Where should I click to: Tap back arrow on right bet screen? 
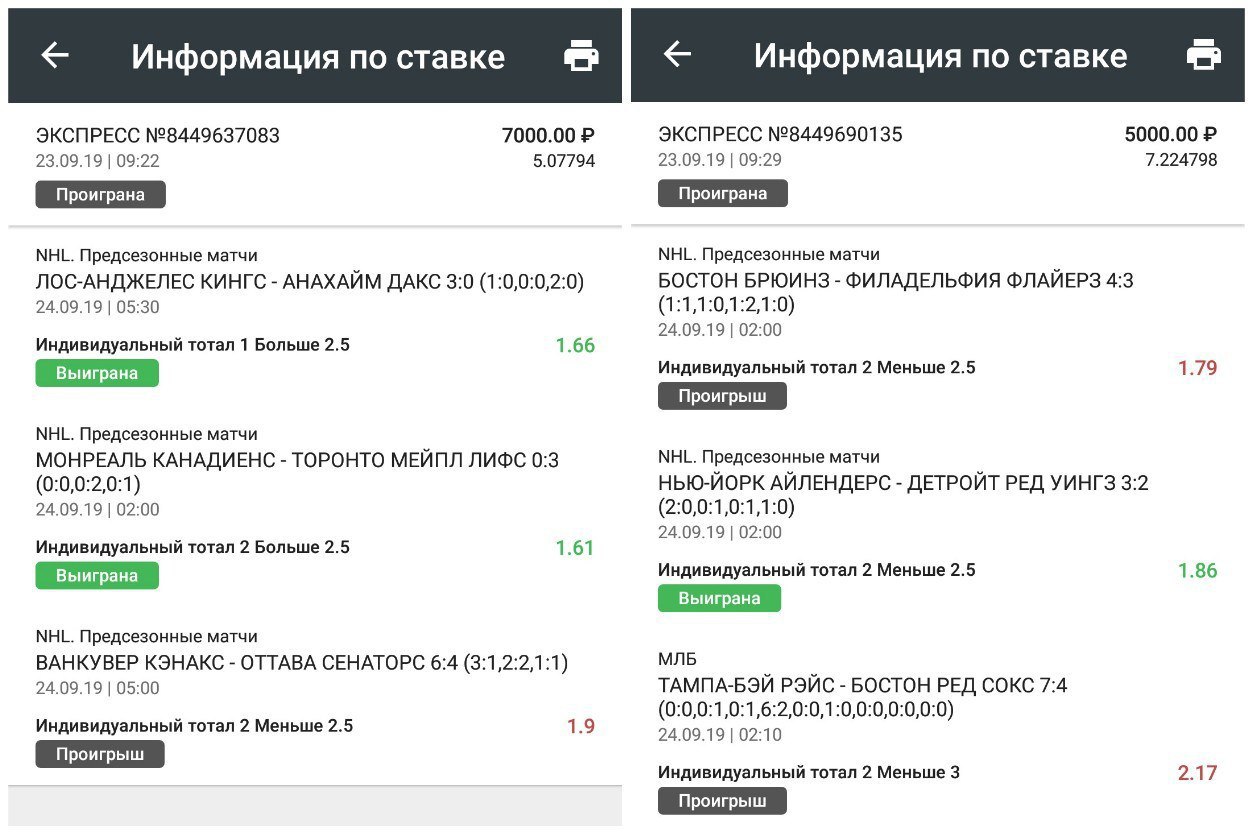(x=678, y=55)
